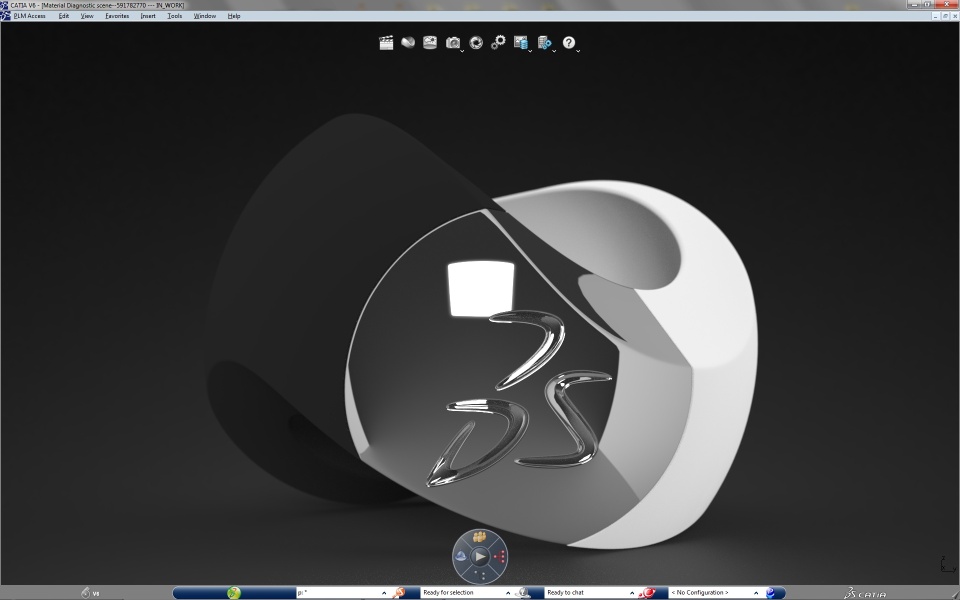Click the blue globe icon in status bar
960x600 pixels.
771,593
